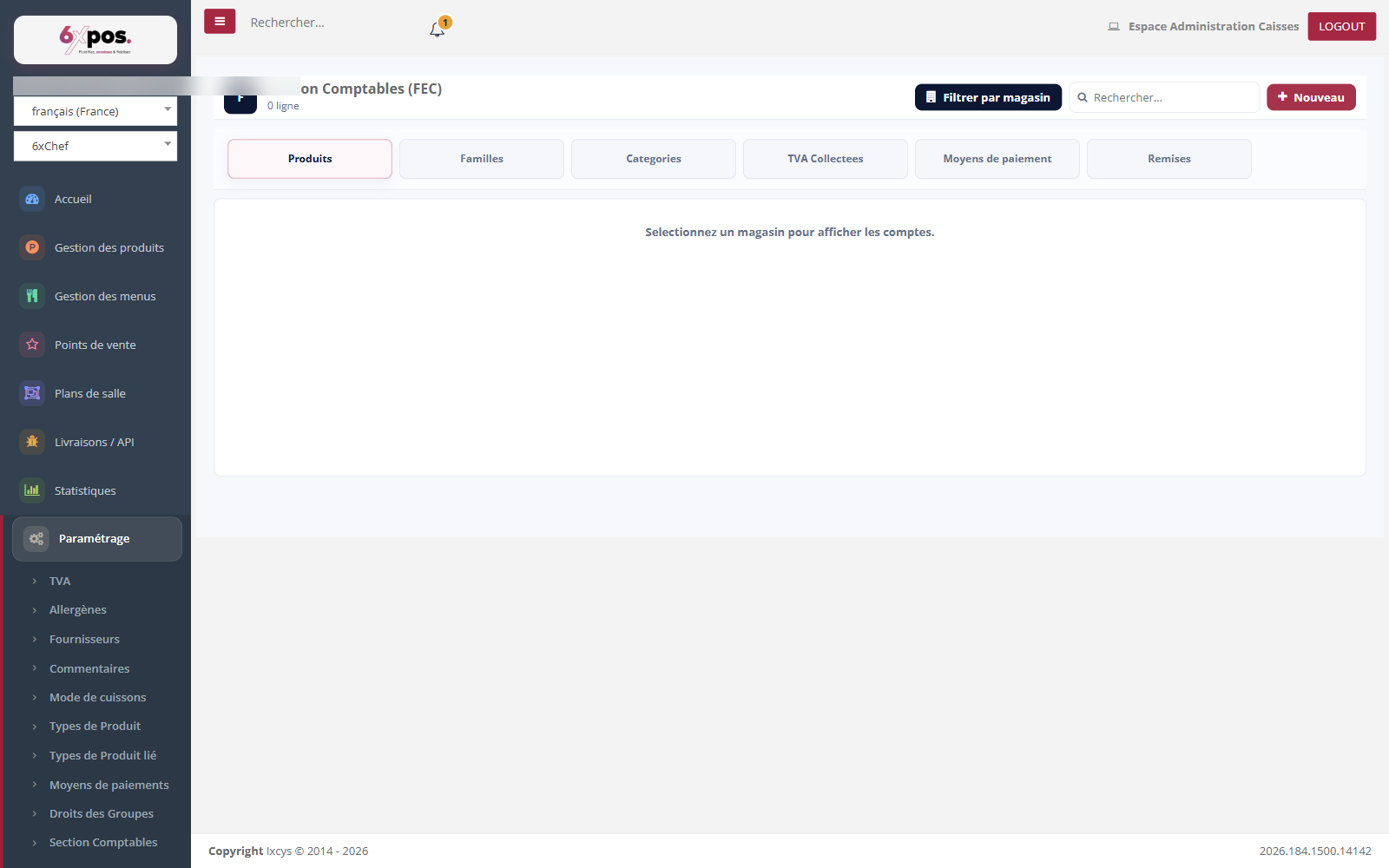Toggle the sidebar hamburger menu button
This screenshot has height=868, width=1389.
click(220, 21)
